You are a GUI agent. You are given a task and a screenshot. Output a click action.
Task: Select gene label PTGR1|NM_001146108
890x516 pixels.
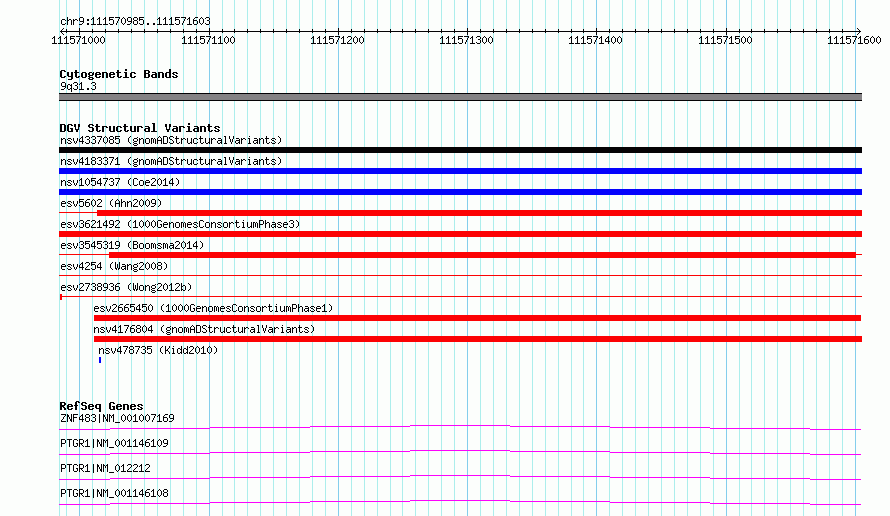(114, 493)
